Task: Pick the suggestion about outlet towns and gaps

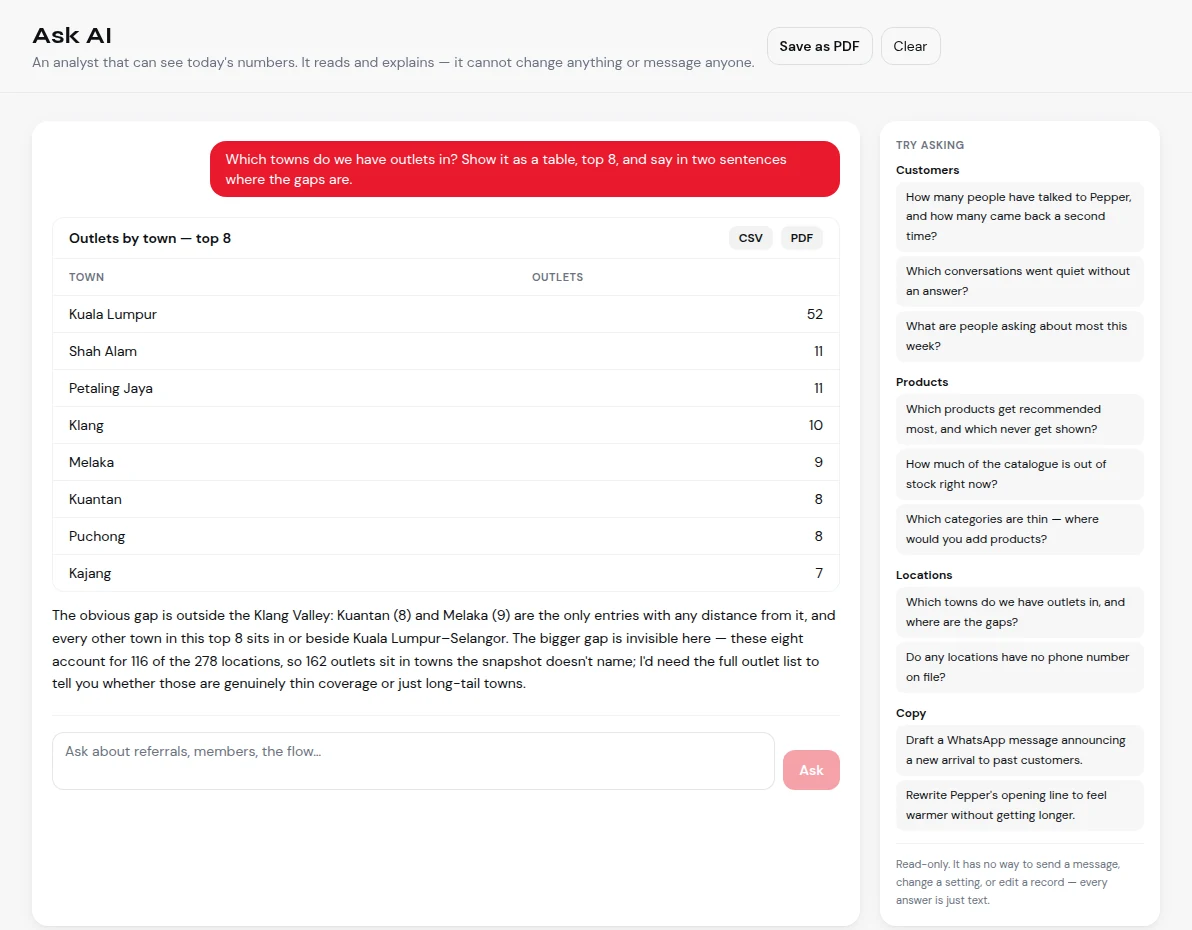Action: tap(1019, 612)
